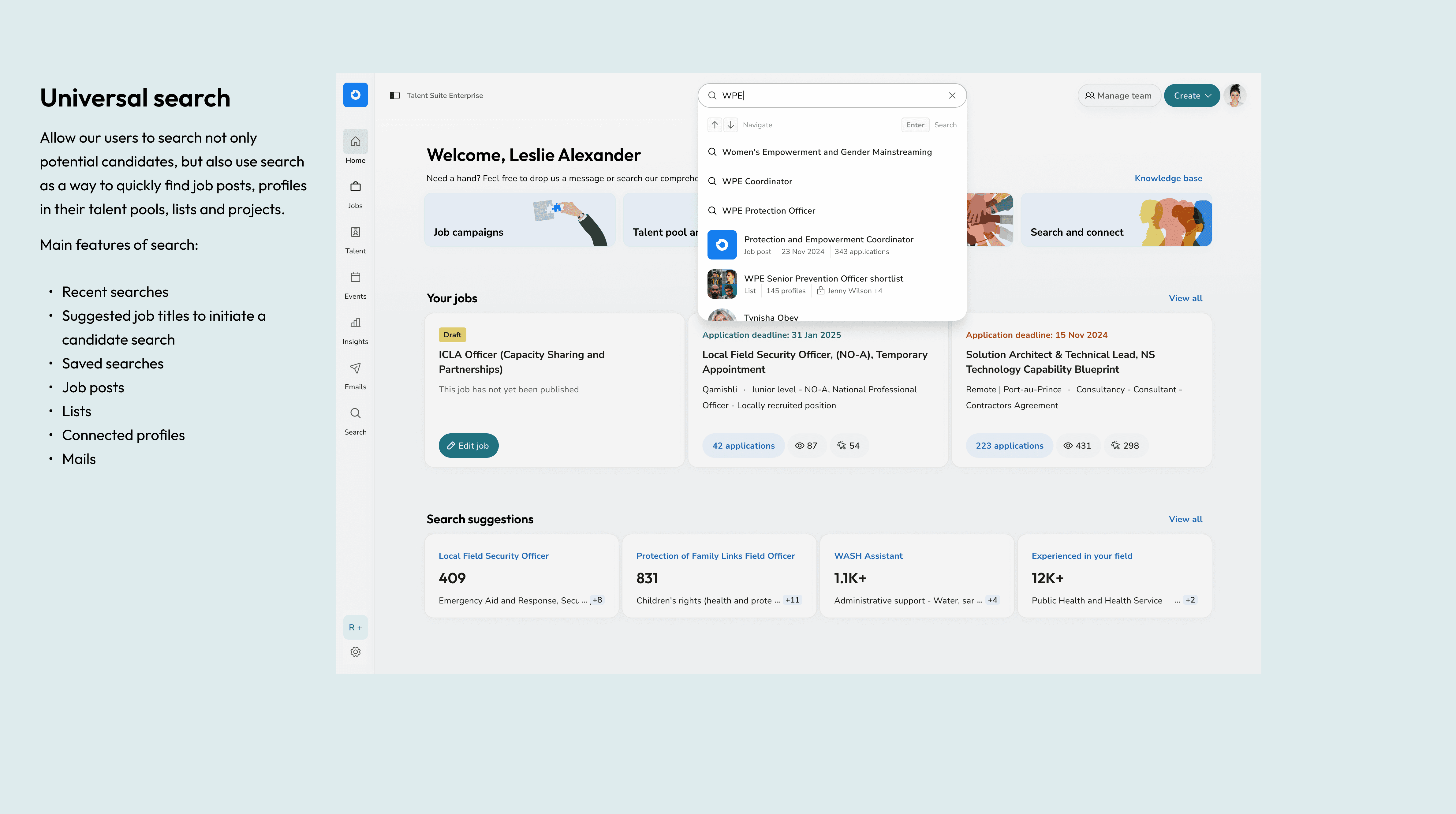Viewport: 1456px width, 814px height.
Task: Open the Talent section in sidebar
Action: (355, 232)
